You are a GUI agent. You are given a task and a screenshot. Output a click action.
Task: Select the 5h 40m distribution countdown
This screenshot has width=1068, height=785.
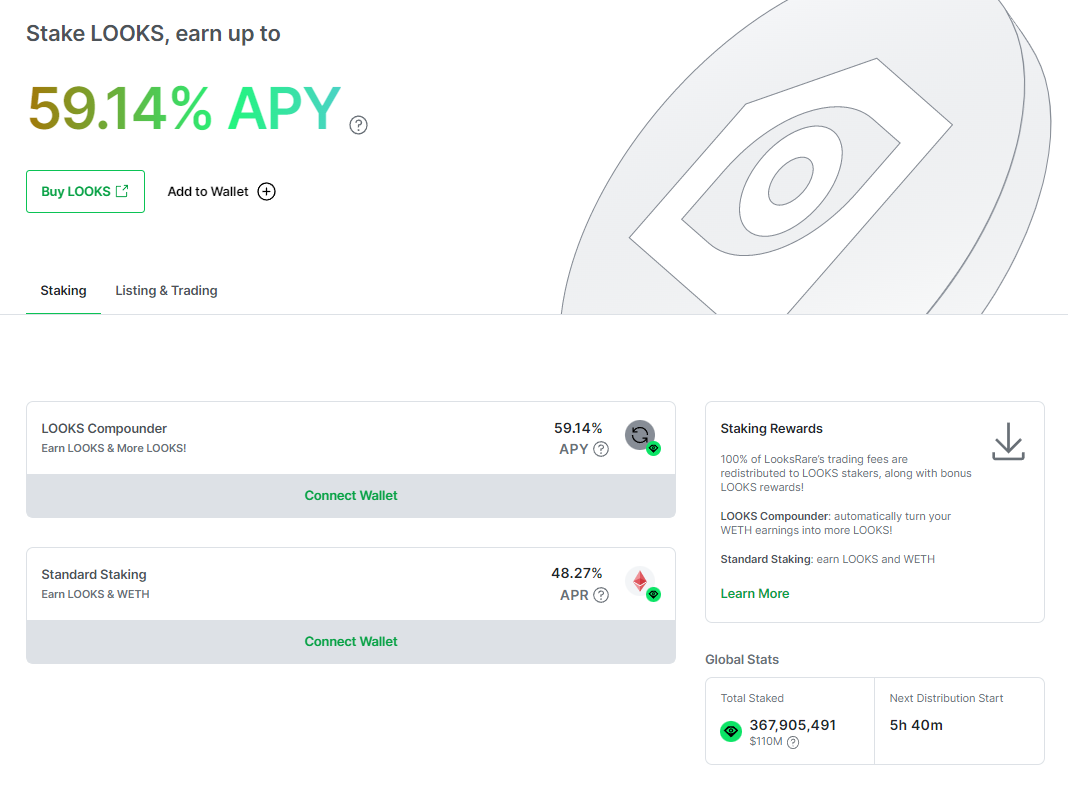click(x=916, y=725)
